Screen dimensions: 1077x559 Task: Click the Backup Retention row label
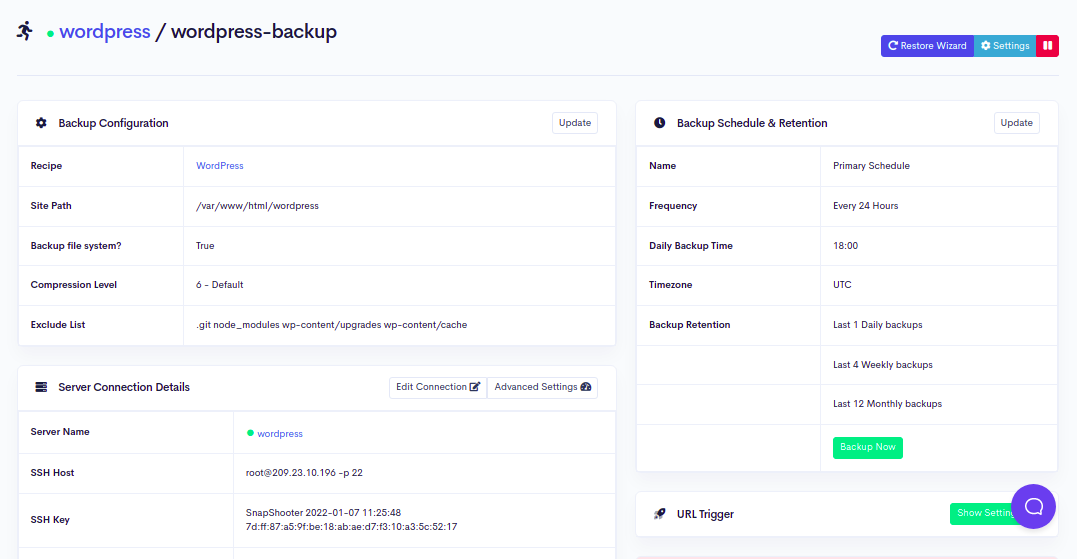(x=690, y=325)
